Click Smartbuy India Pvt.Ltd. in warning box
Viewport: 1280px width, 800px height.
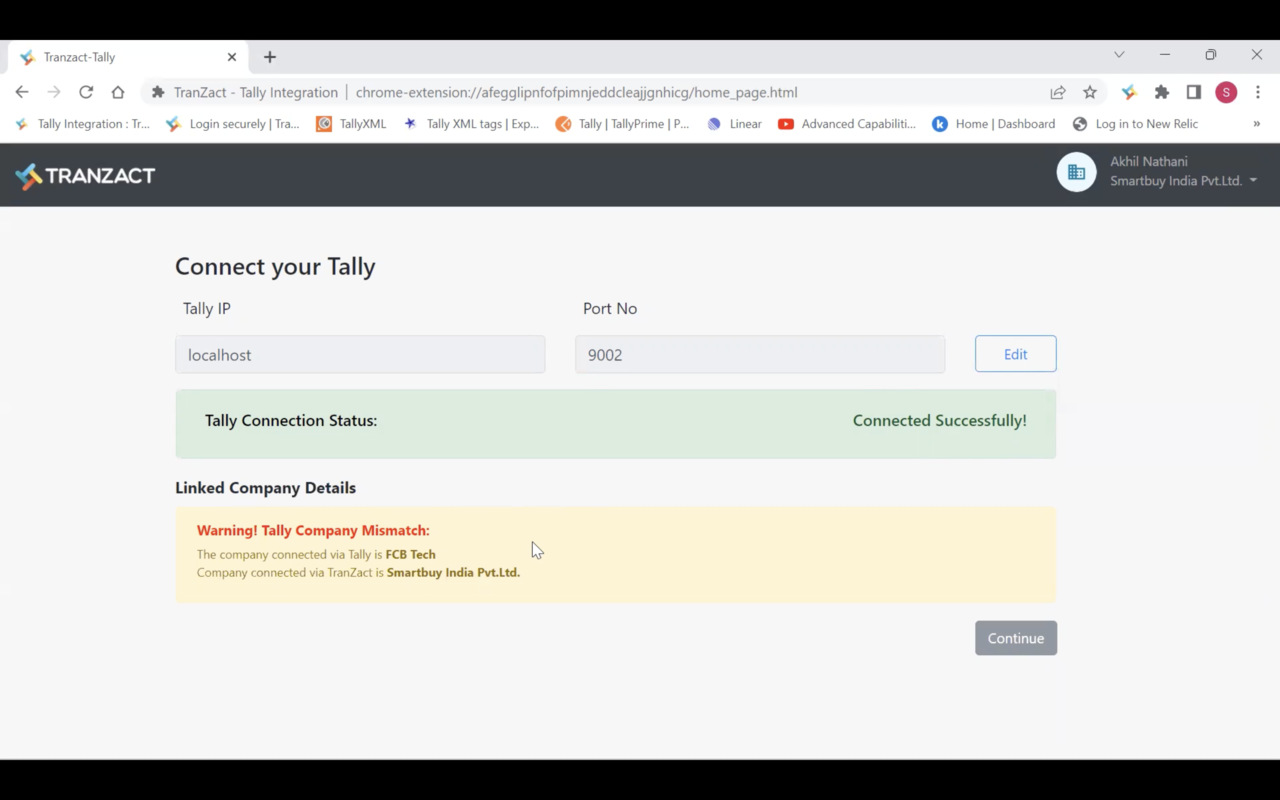[x=453, y=573]
